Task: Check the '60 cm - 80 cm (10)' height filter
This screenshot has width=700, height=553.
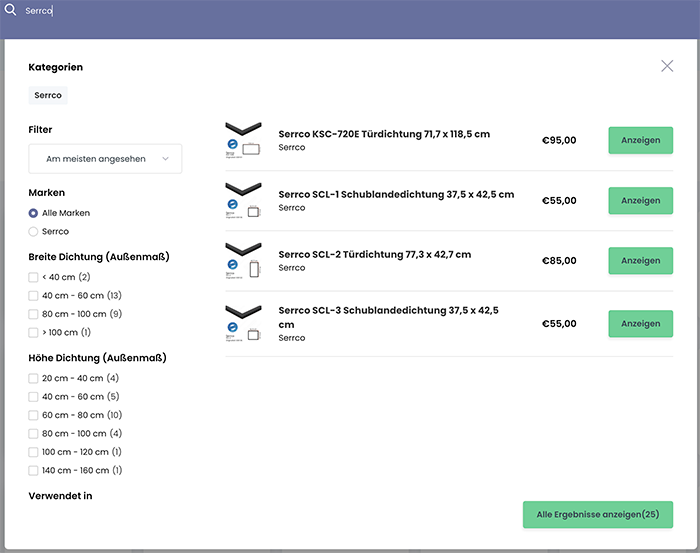Action: tap(33, 415)
